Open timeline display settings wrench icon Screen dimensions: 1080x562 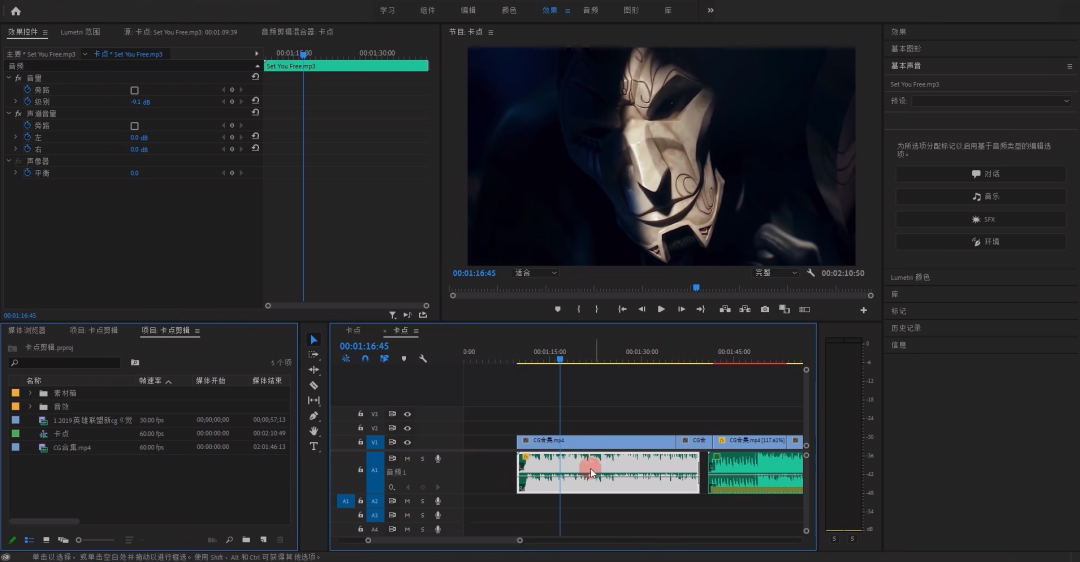click(423, 358)
